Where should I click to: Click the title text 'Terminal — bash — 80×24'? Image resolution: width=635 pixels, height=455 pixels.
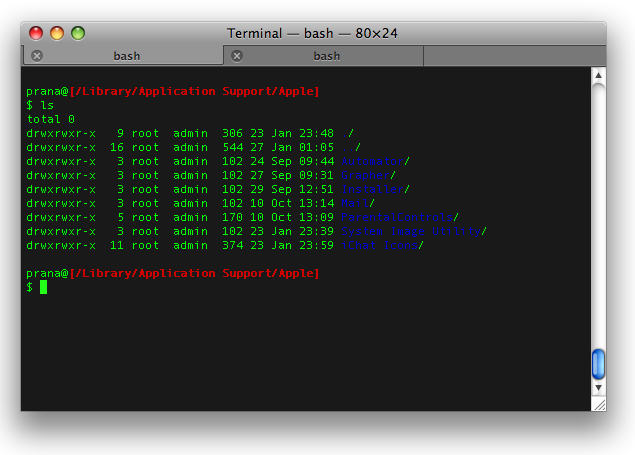pyautogui.click(x=312, y=33)
